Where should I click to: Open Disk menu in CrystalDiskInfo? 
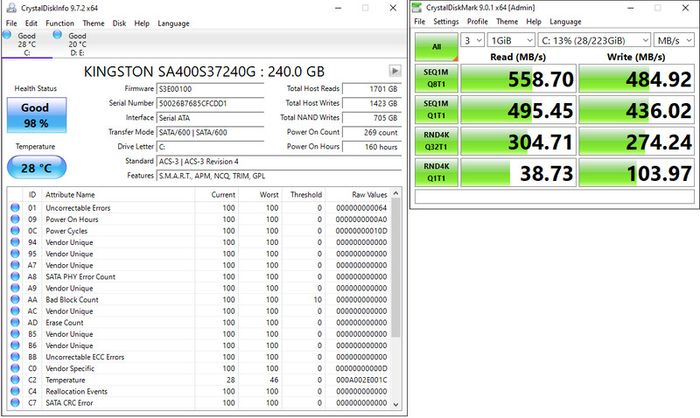(119, 23)
